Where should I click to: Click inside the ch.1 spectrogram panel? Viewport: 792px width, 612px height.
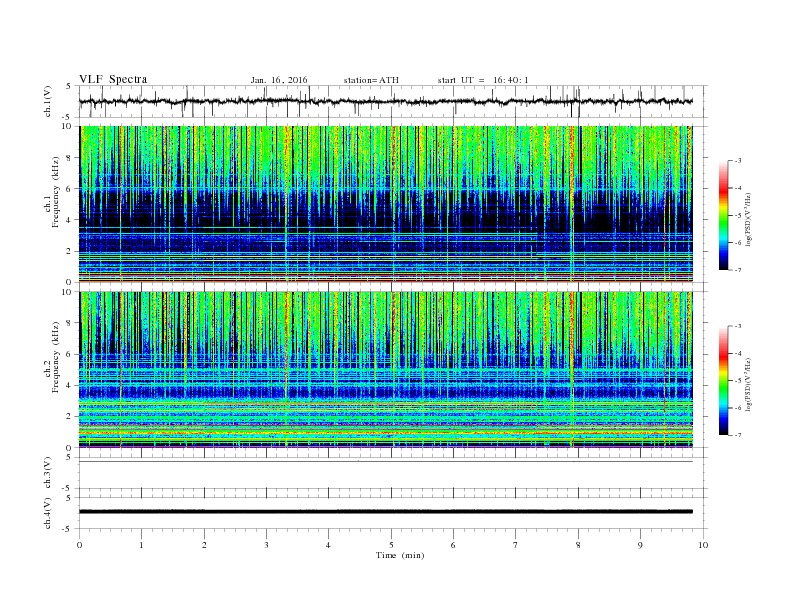(x=385, y=204)
